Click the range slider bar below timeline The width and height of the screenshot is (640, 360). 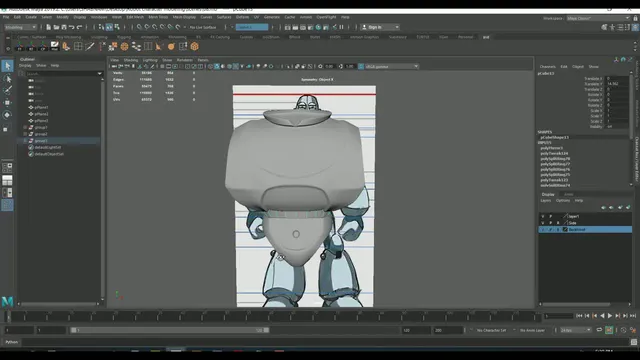point(169,330)
